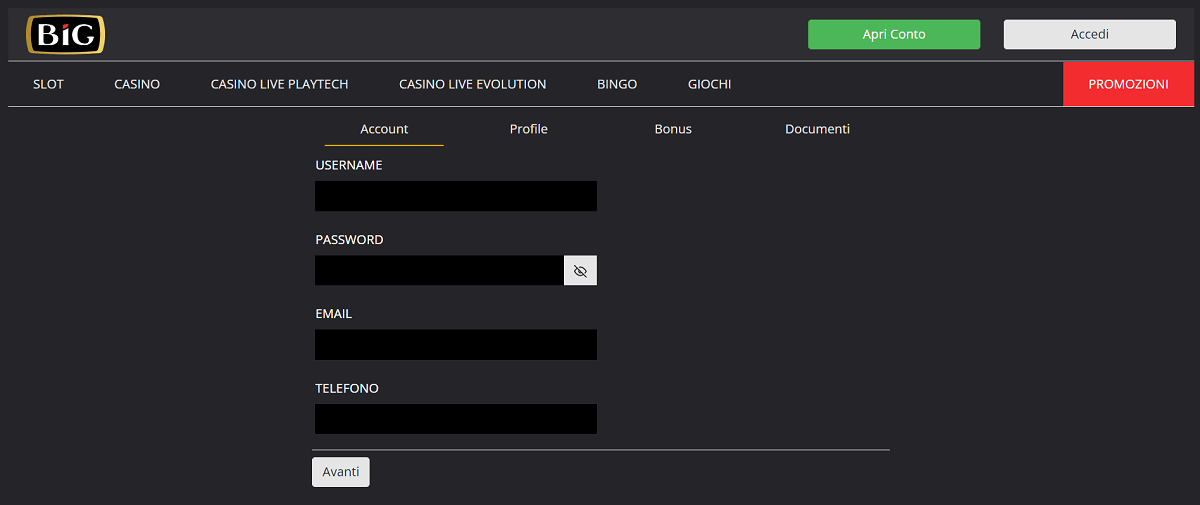This screenshot has width=1200, height=505.
Task: Select CASINO LIVE EVOLUTION in navigation
Action: [x=472, y=84]
